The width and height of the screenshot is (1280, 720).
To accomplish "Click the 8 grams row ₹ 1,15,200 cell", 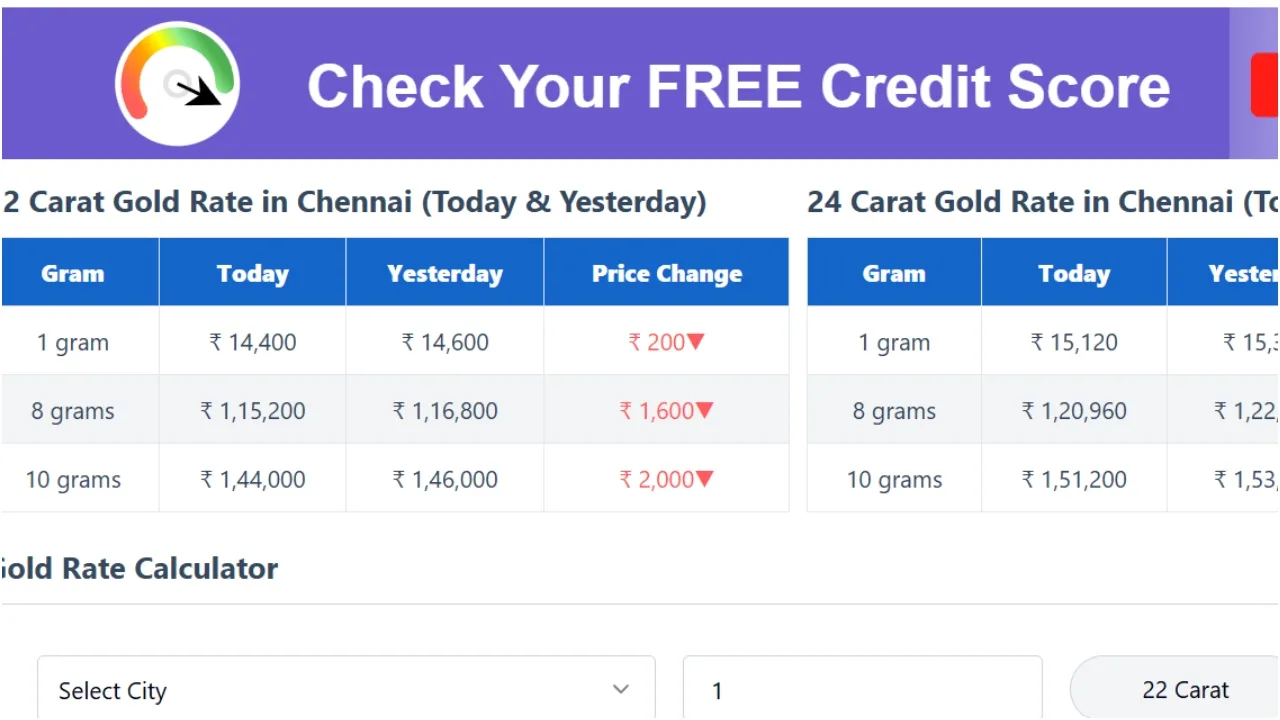I will 252,411.
